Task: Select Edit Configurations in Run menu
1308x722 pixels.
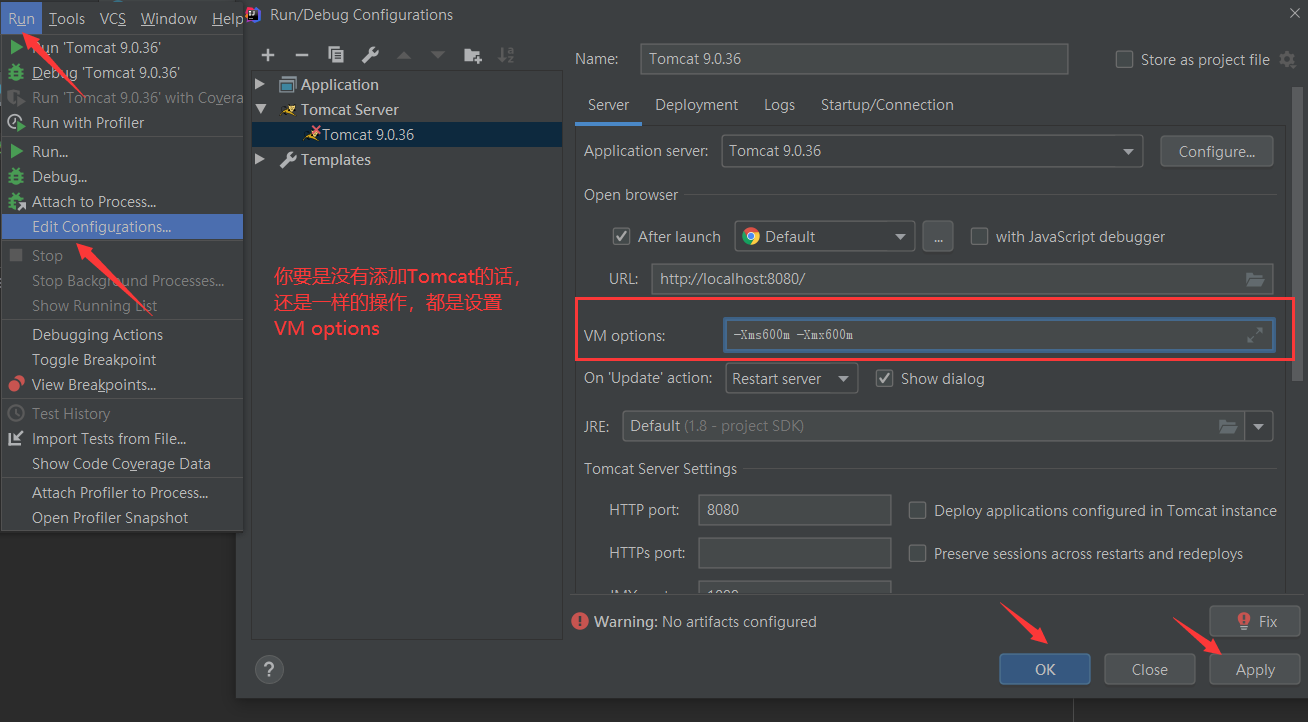Action: [101, 227]
